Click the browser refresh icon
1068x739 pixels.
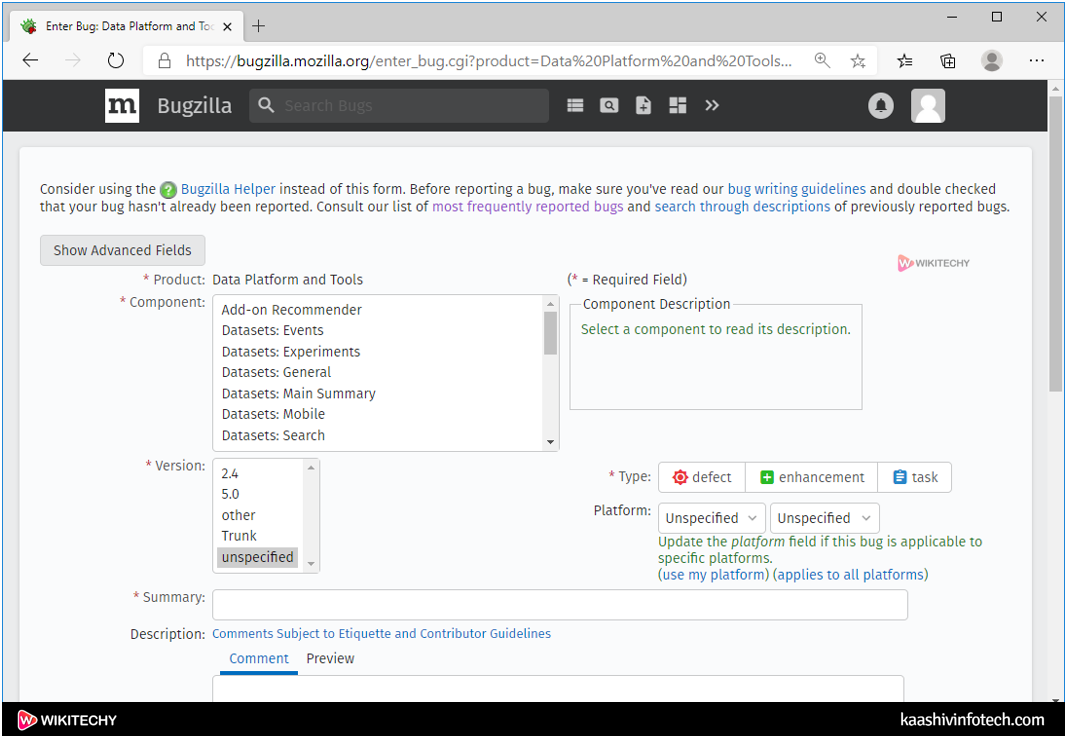pos(116,61)
